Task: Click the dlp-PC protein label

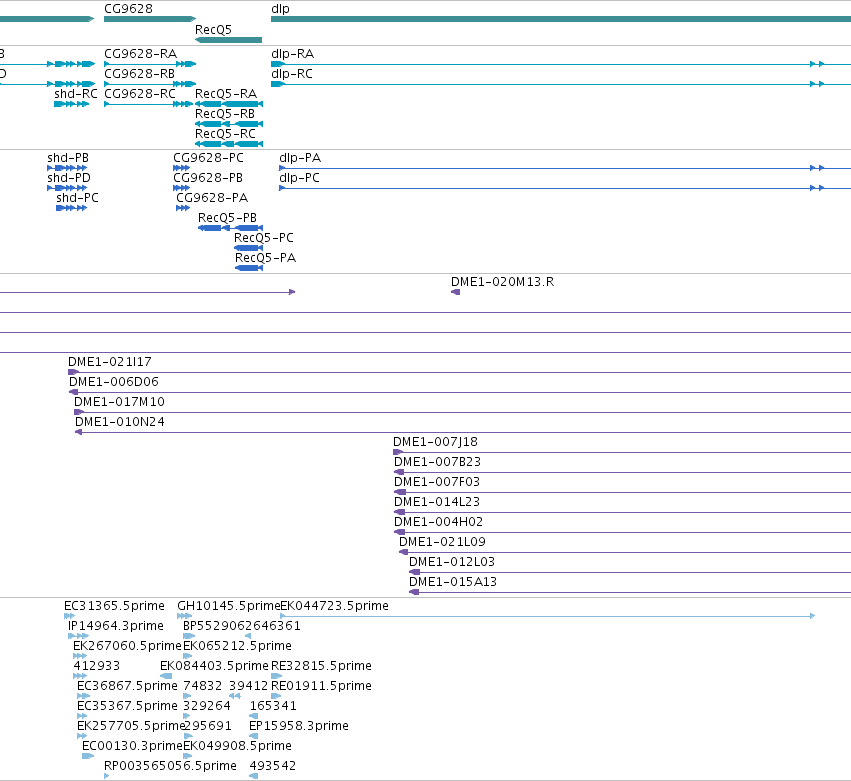Action: point(300,178)
